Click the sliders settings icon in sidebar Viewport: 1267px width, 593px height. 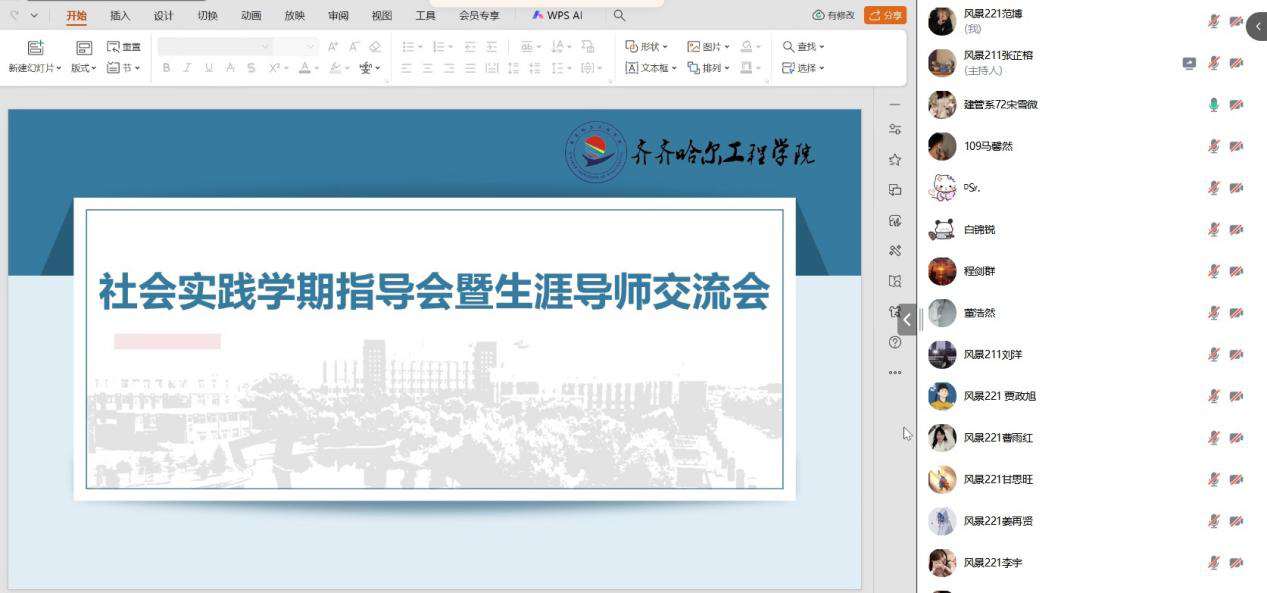point(895,129)
